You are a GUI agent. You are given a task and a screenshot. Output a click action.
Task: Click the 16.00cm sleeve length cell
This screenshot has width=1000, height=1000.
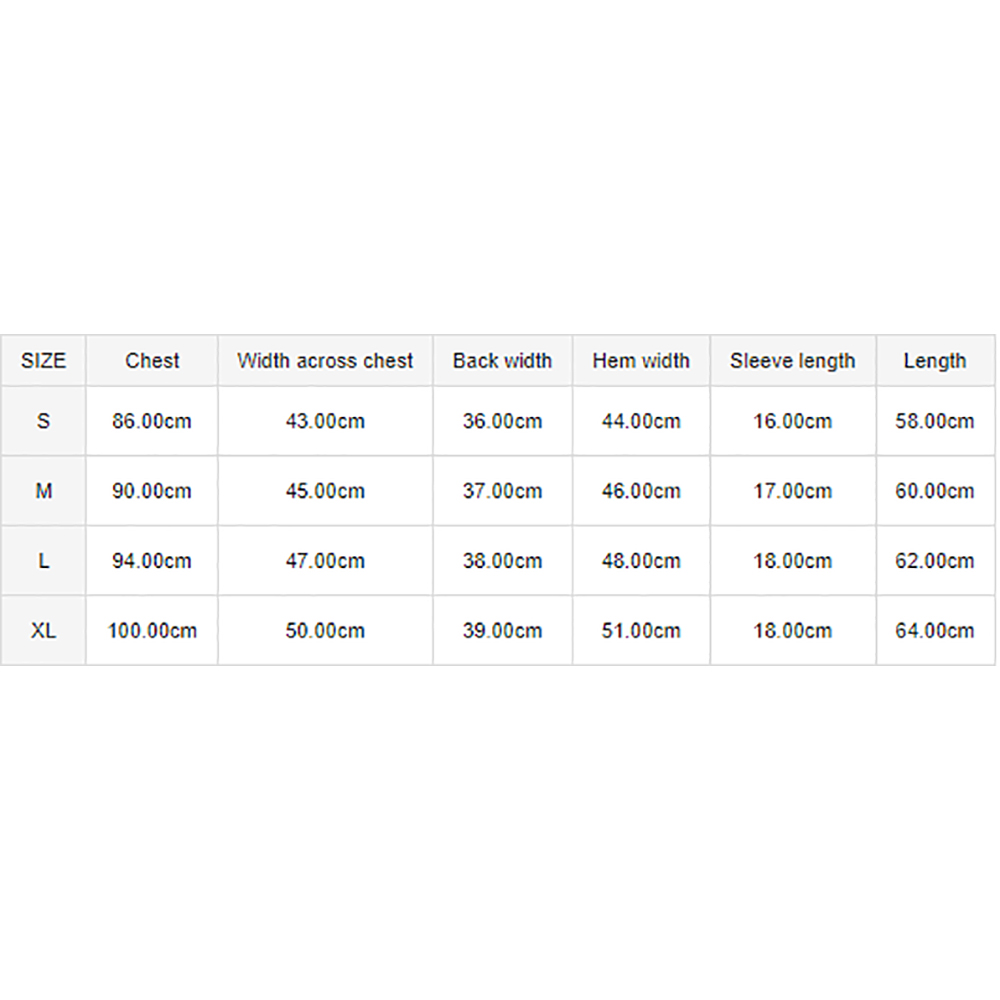tap(793, 421)
